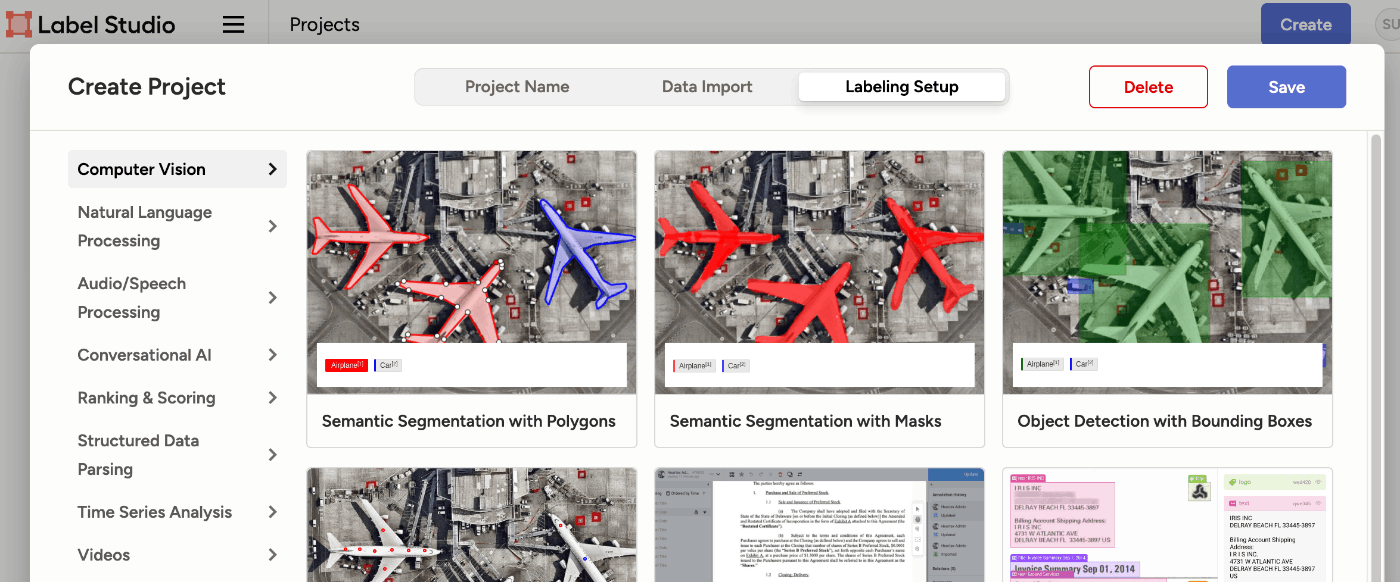Switch to the Project Name tab

point(517,87)
